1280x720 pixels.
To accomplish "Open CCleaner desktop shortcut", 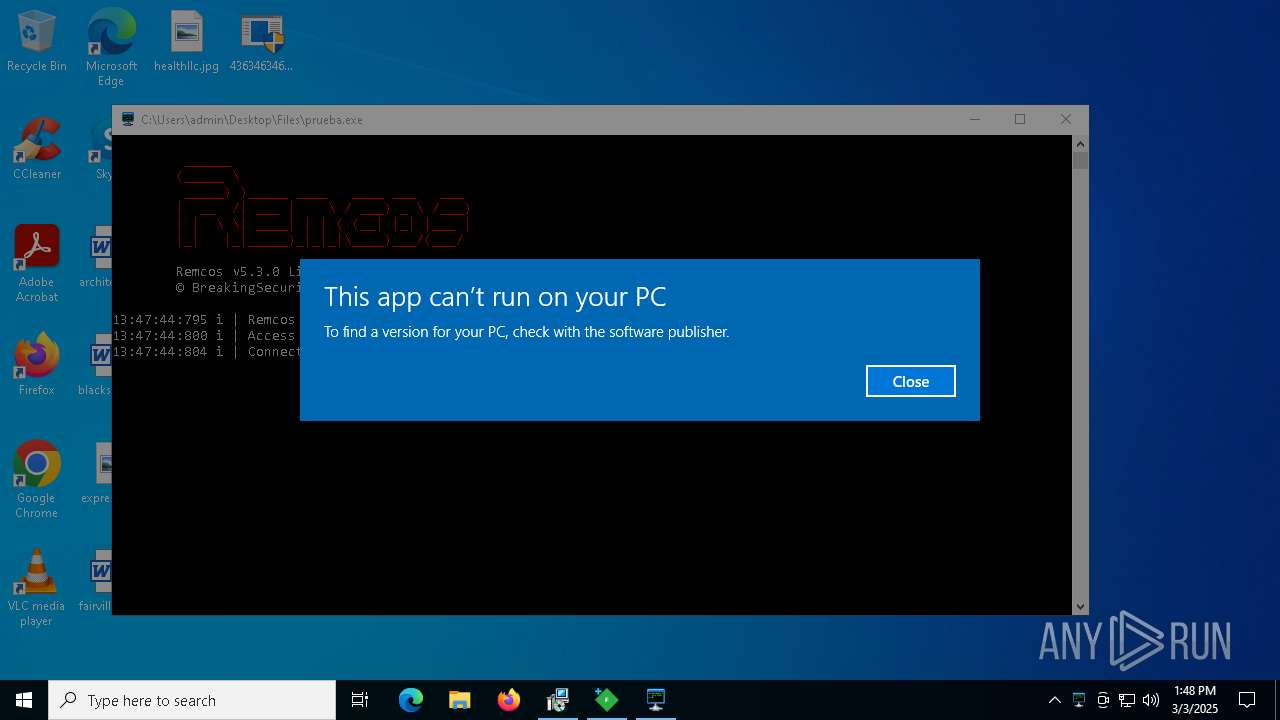I will click(37, 149).
